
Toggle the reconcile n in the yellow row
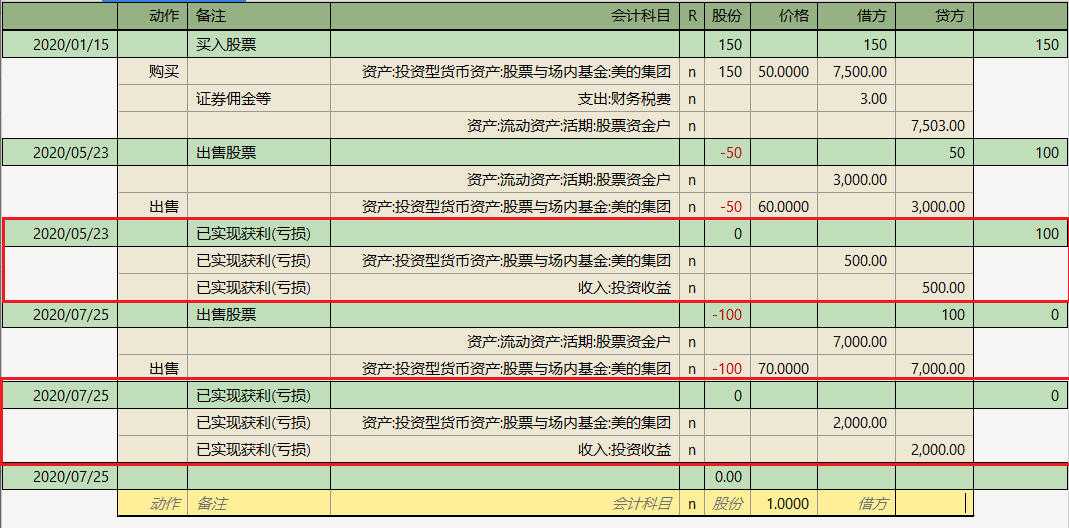[692, 504]
